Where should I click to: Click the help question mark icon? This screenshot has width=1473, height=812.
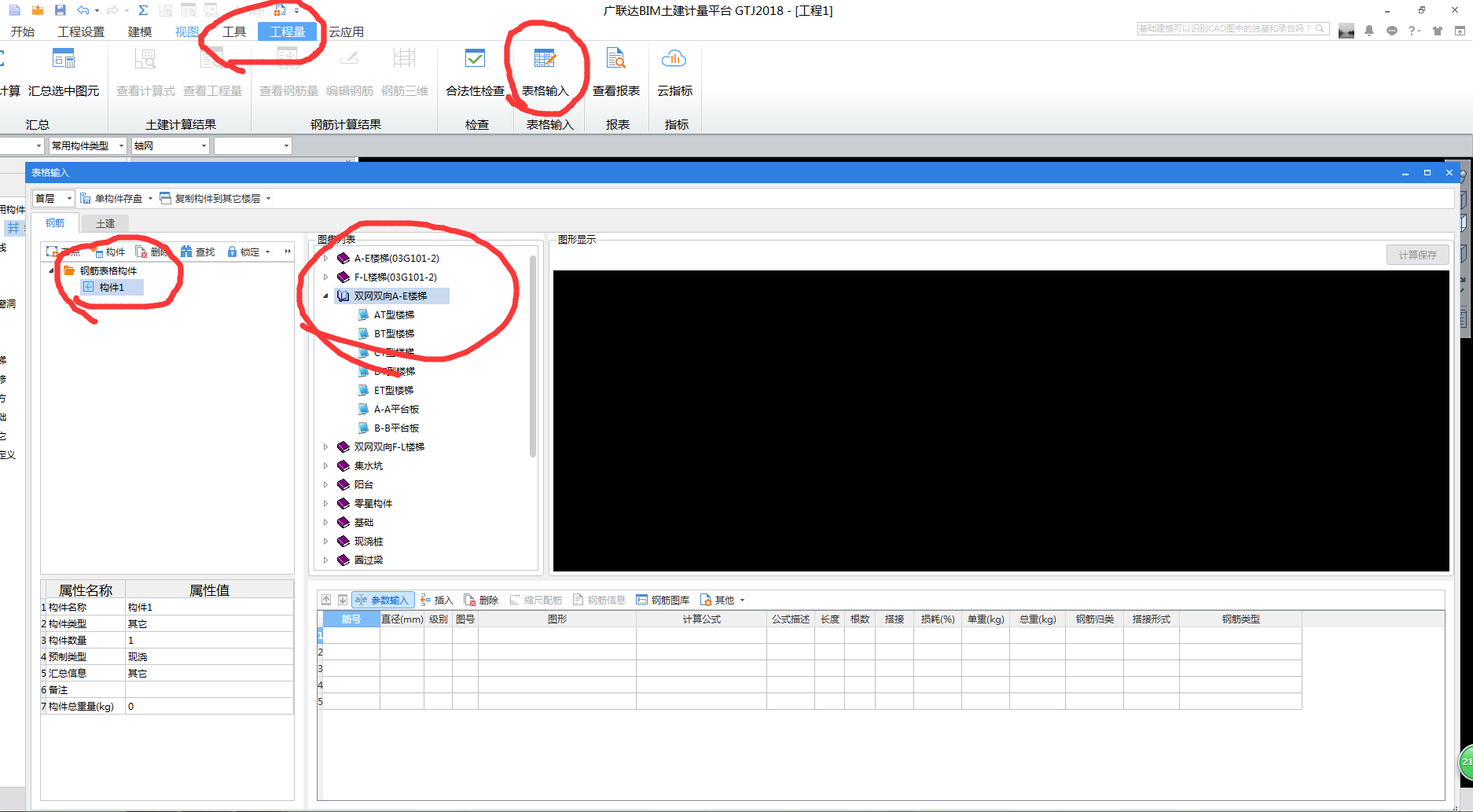[1412, 31]
